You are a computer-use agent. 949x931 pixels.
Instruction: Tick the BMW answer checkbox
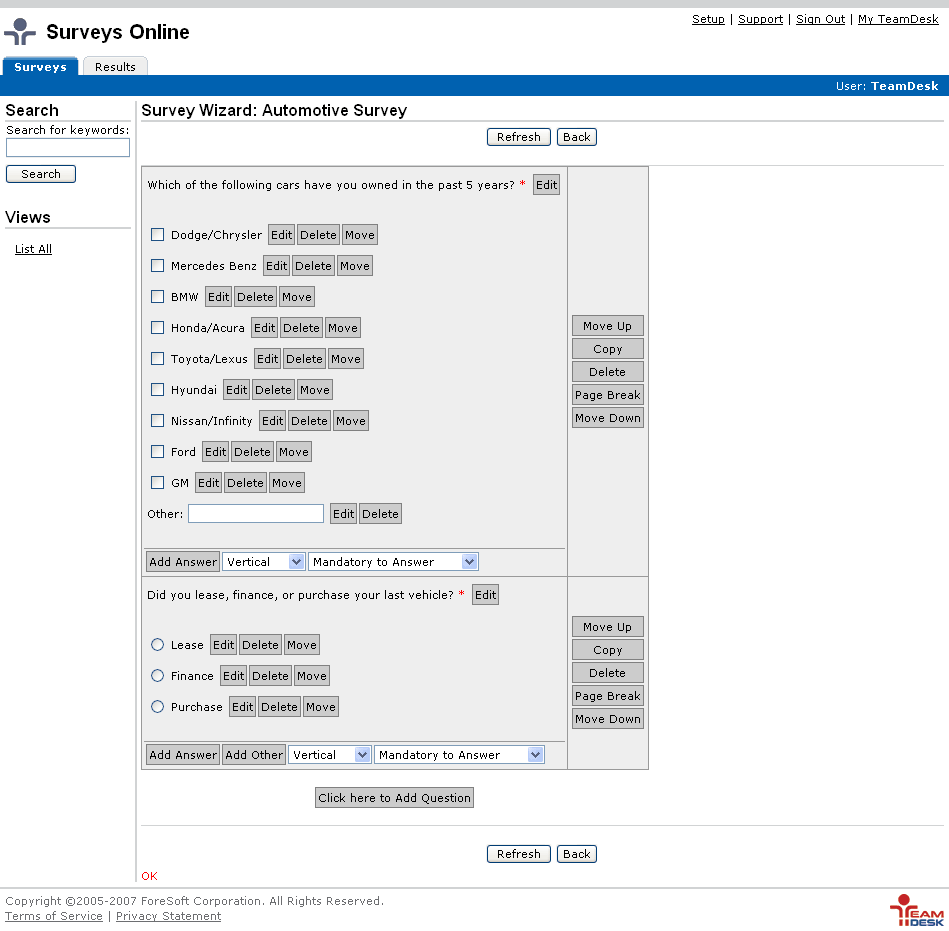click(x=157, y=297)
